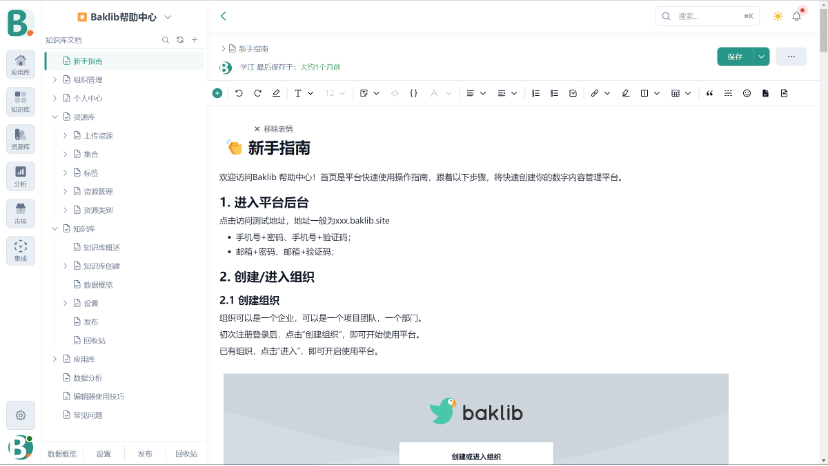Insert a block quote
This screenshot has height=466, width=828.
pos(709,93)
